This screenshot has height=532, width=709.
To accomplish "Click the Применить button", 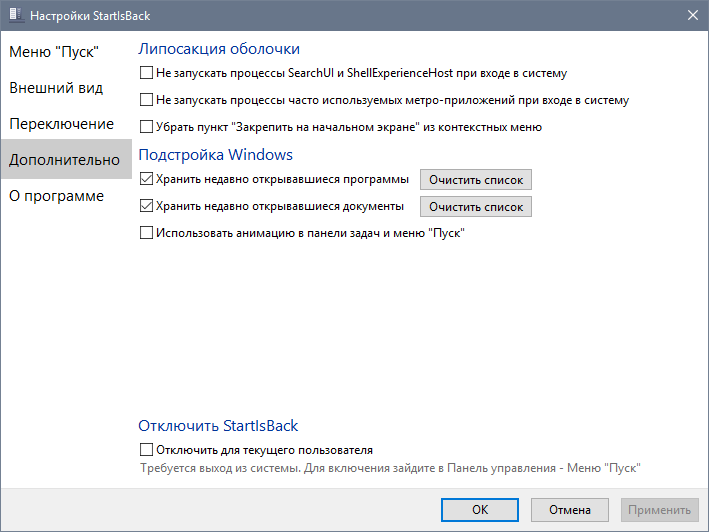I will [x=659, y=510].
